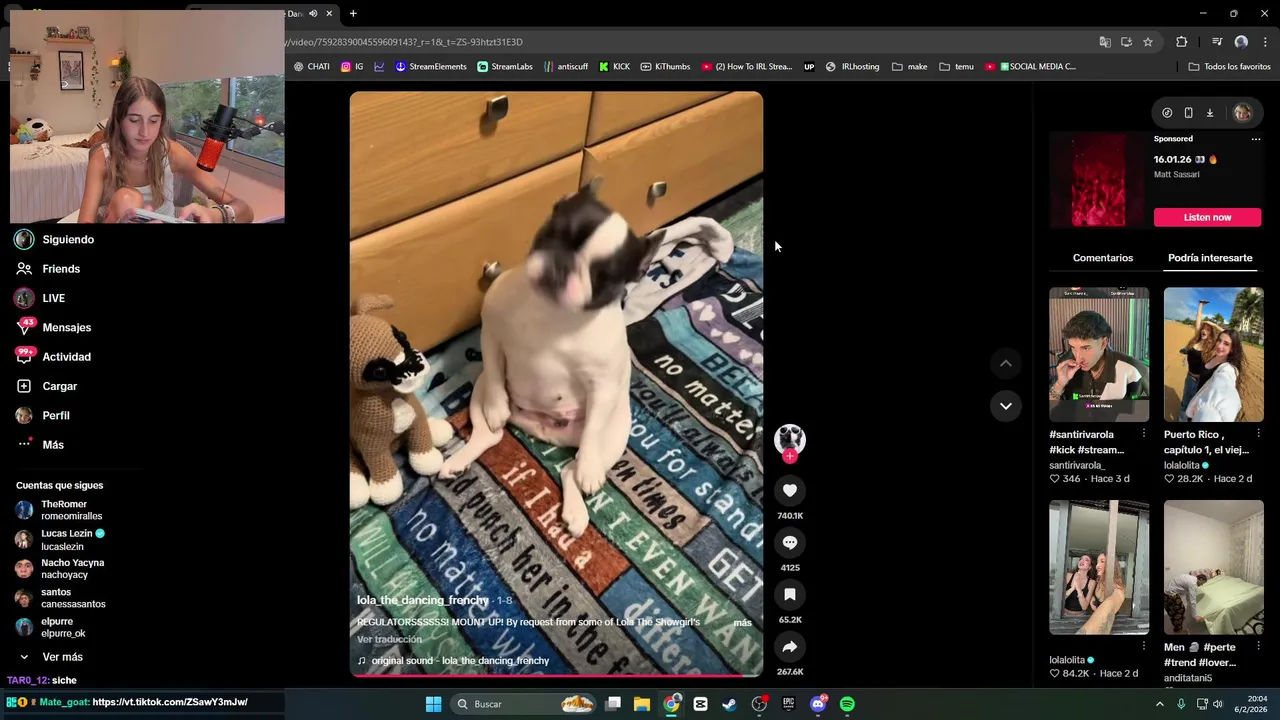This screenshot has height=720, width=1280.
Task: Open options for Men #perte video card
Action: pyautogui.click(x=1258, y=647)
